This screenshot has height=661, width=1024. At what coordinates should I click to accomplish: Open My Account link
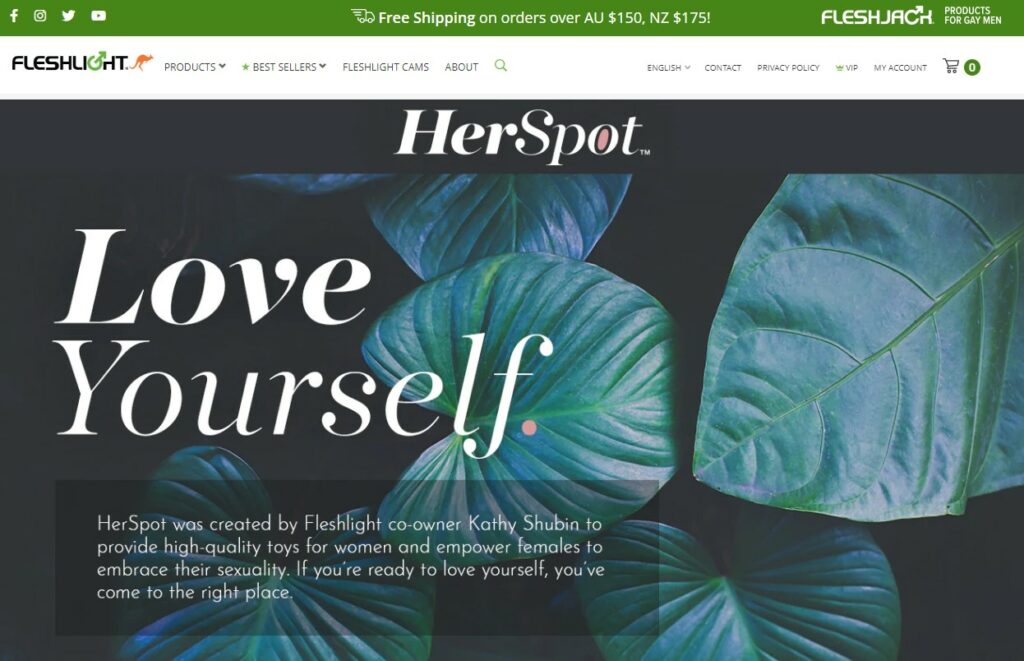[x=900, y=67]
